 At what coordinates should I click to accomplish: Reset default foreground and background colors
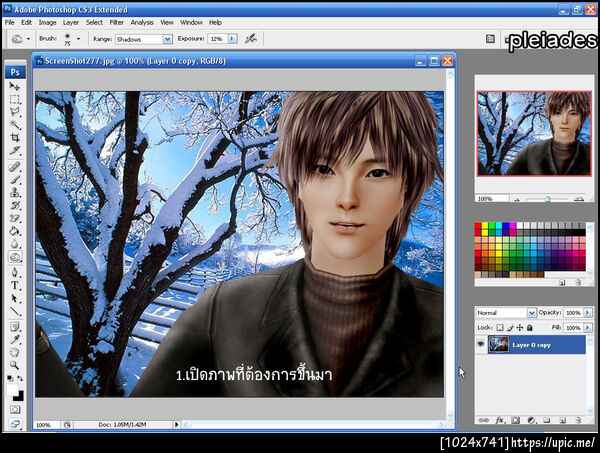tap(10, 378)
